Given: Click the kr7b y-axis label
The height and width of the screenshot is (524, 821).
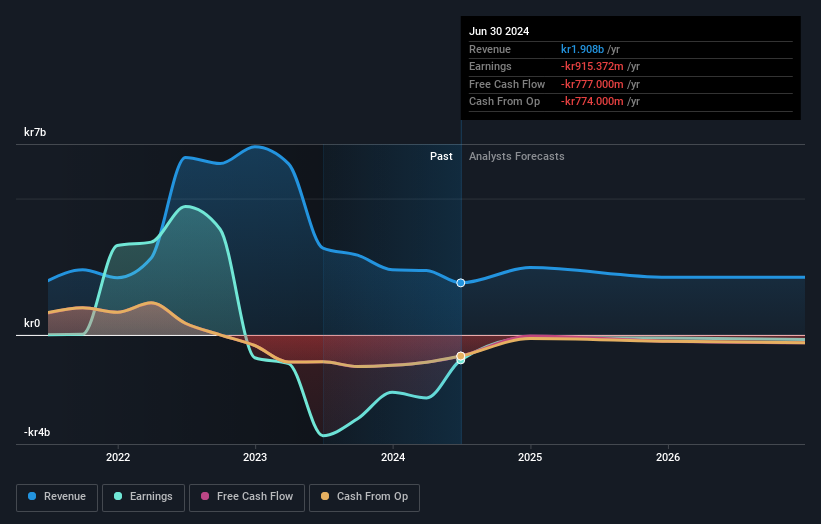Looking at the screenshot, I should pos(35,132).
